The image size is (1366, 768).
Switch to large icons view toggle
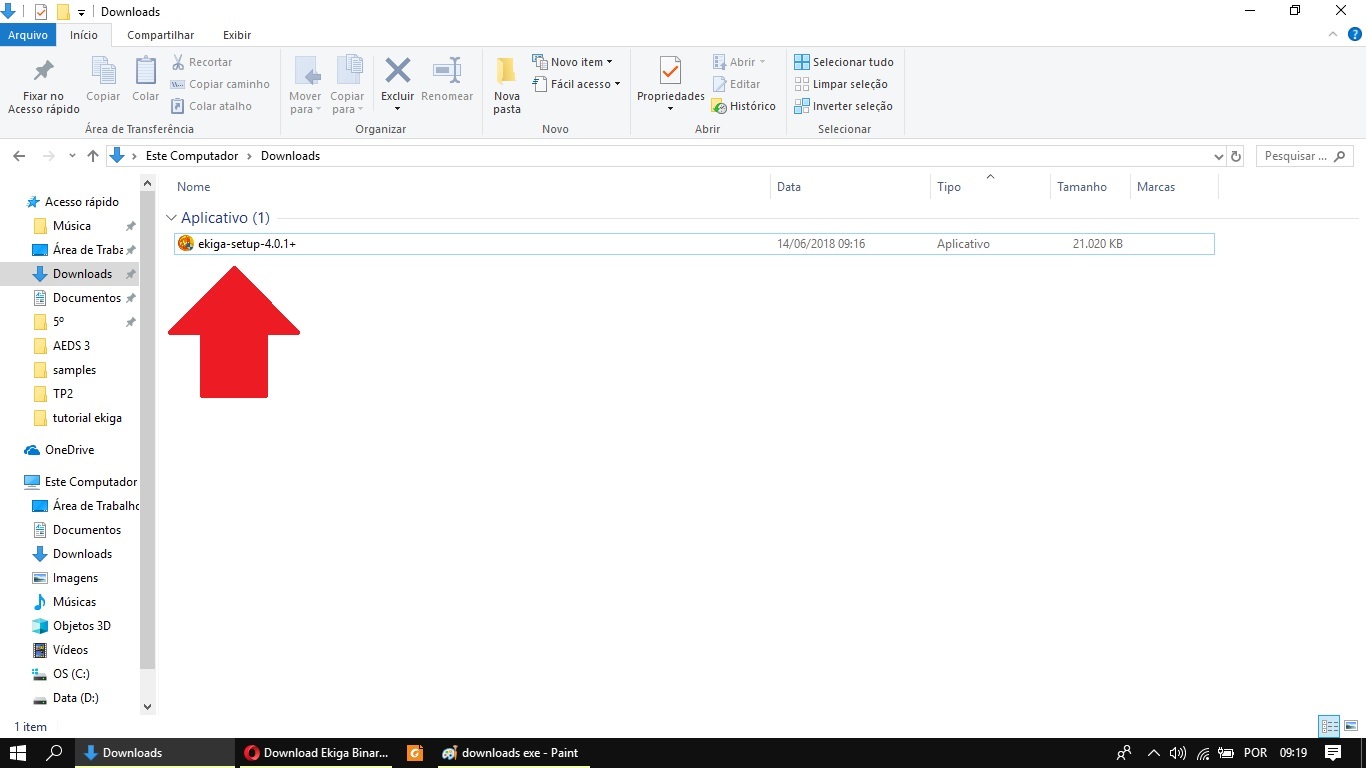[x=1350, y=727]
